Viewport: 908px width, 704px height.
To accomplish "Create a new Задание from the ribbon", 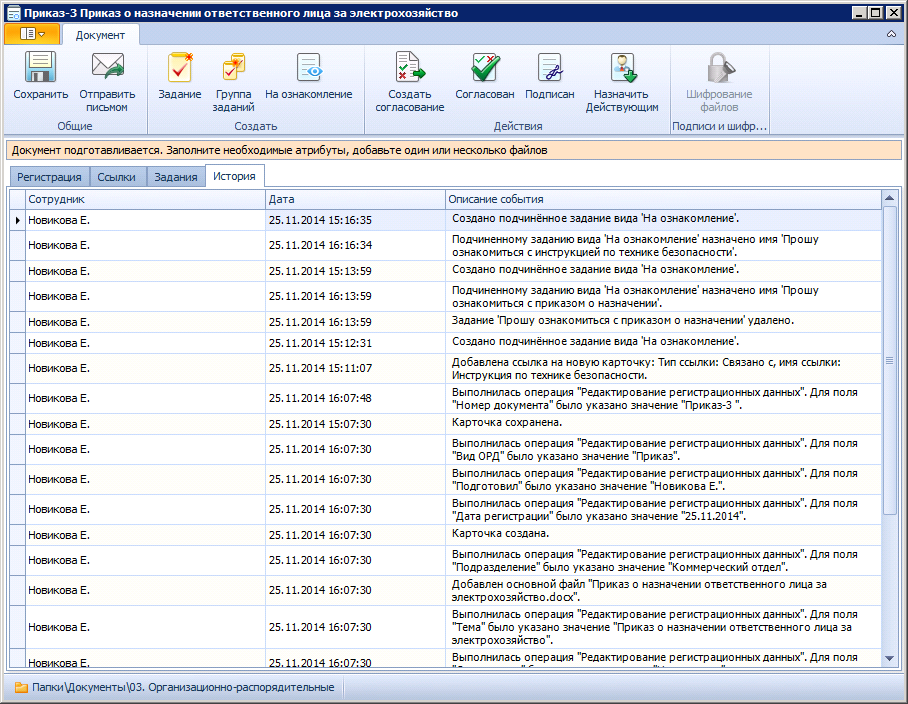I will click(180, 68).
